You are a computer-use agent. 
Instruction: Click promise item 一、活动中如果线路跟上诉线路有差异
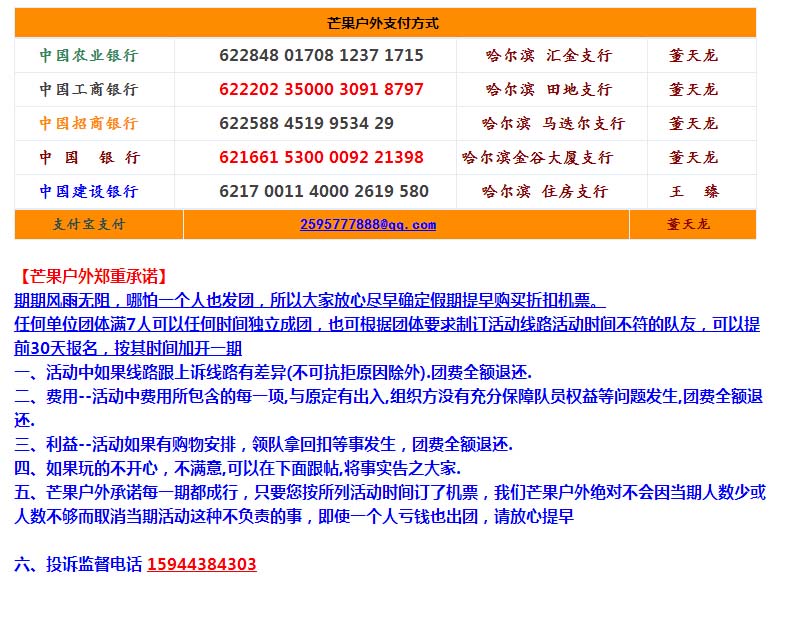click(x=273, y=372)
